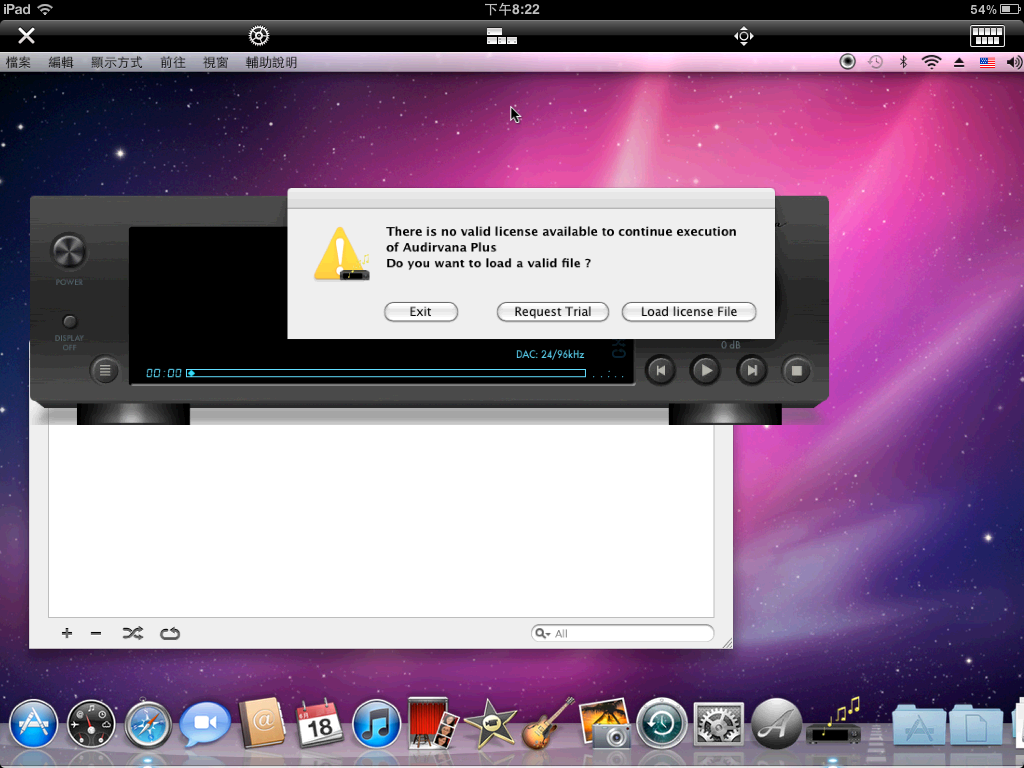Open the 檔案 menu
This screenshot has height=768, width=1024.
click(x=18, y=63)
